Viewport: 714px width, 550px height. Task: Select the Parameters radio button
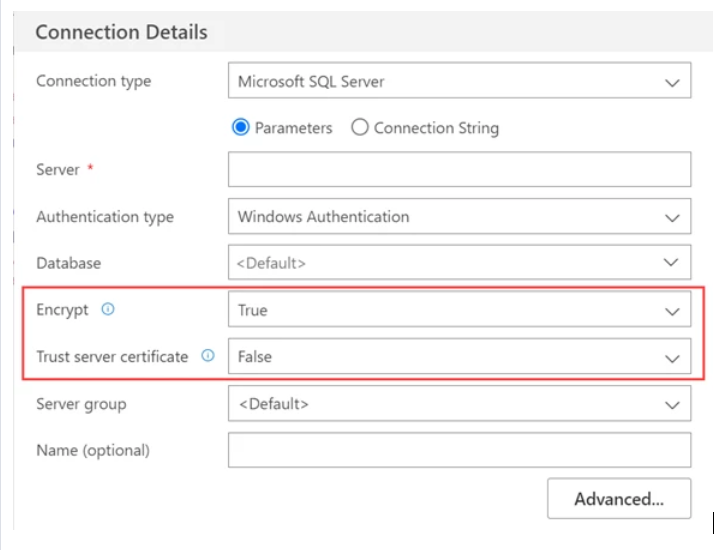pyautogui.click(x=240, y=128)
